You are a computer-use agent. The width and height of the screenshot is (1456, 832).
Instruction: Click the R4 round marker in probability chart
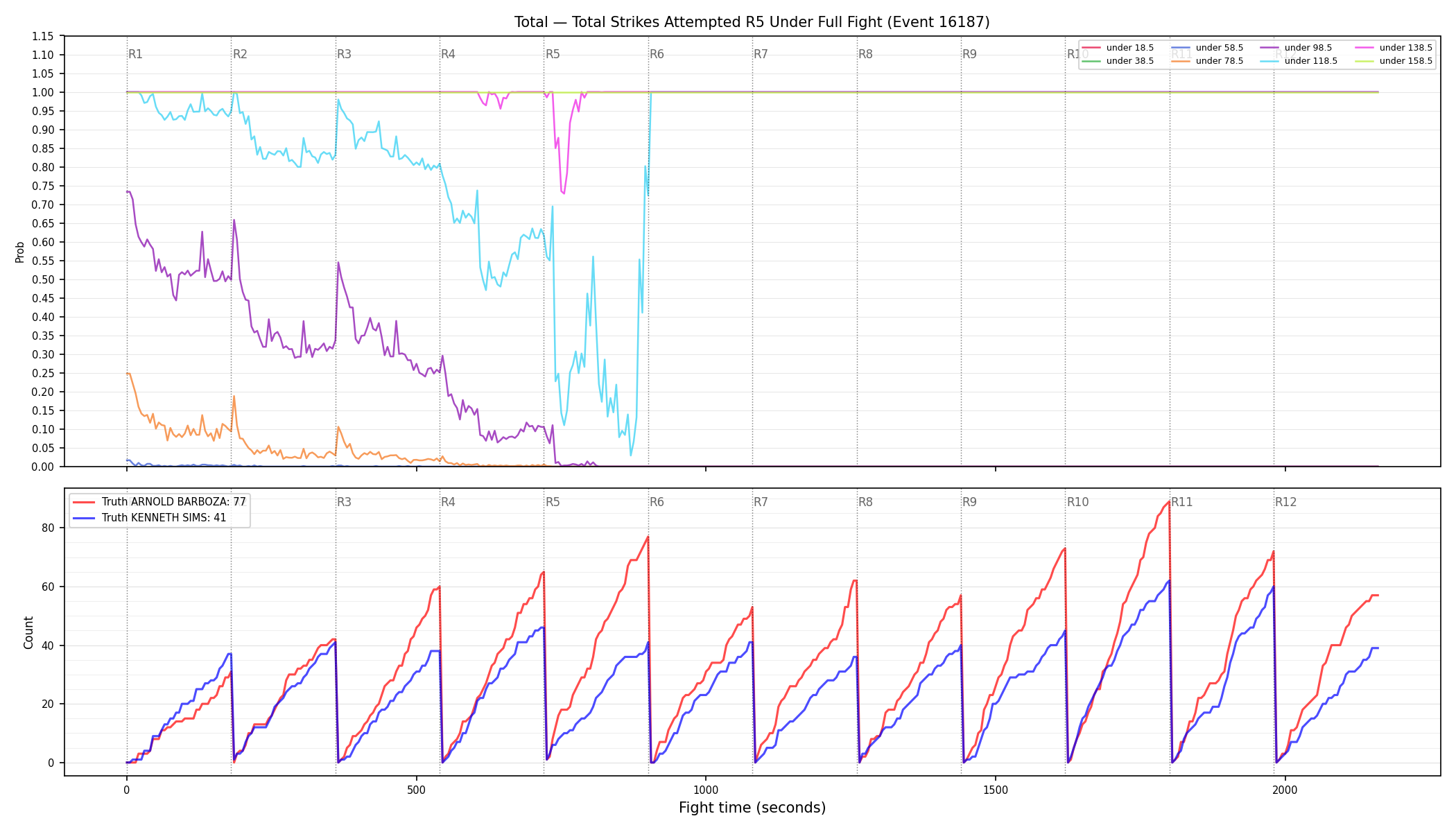pyautogui.click(x=449, y=54)
